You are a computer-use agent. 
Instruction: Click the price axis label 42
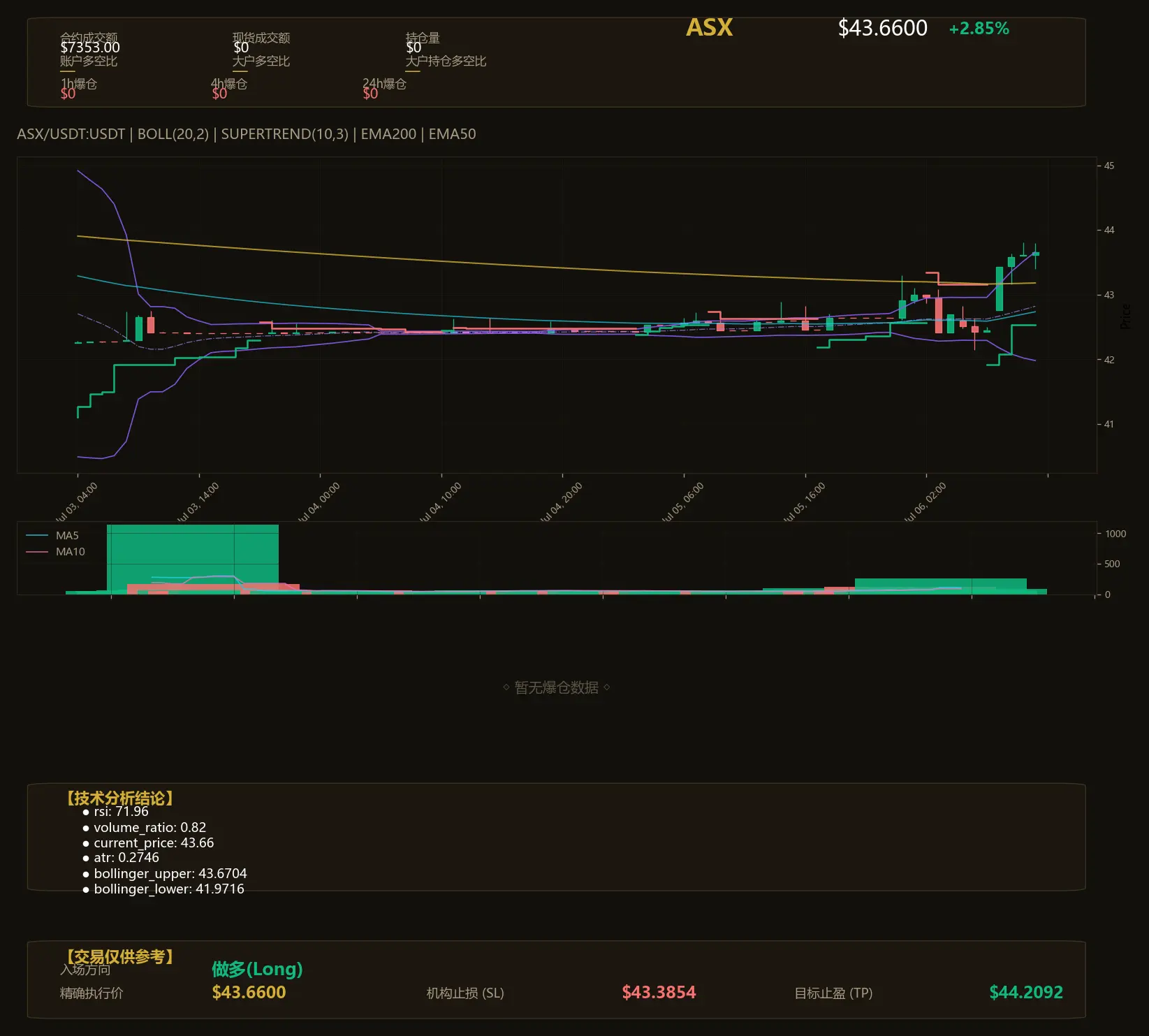click(x=1109, y=360)
